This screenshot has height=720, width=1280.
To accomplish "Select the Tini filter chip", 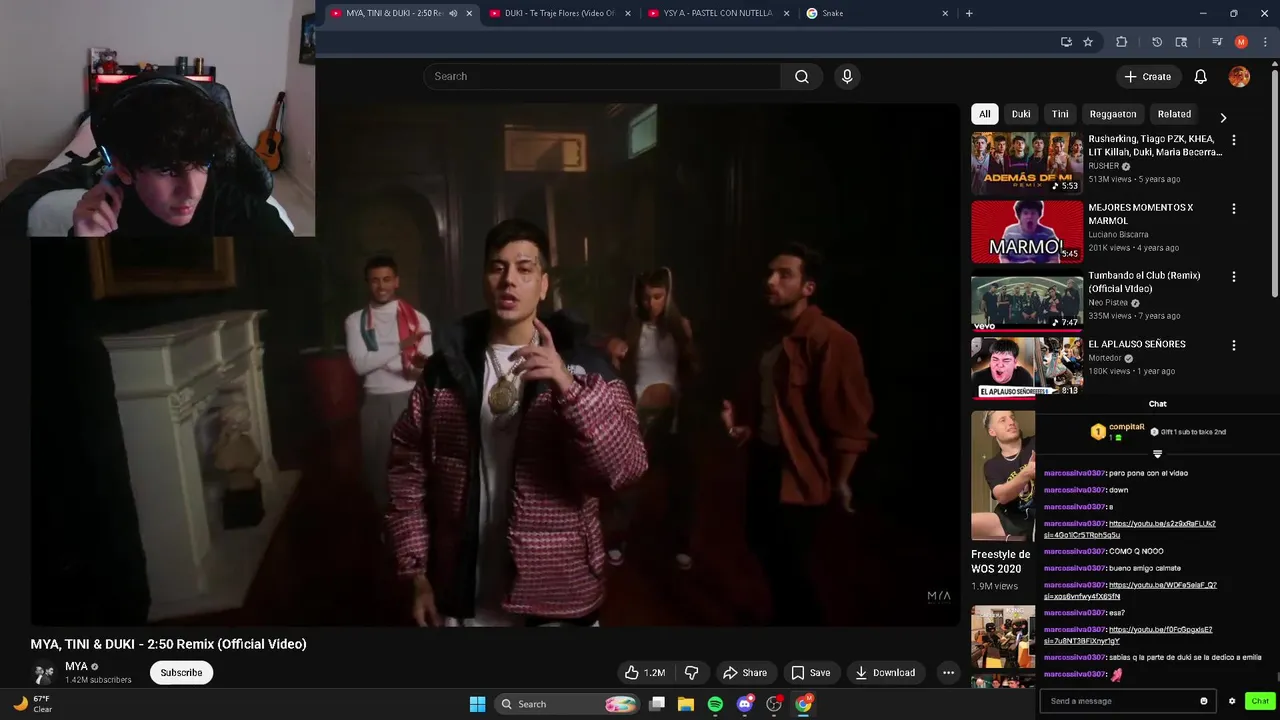I will [x=1060, y=114].
